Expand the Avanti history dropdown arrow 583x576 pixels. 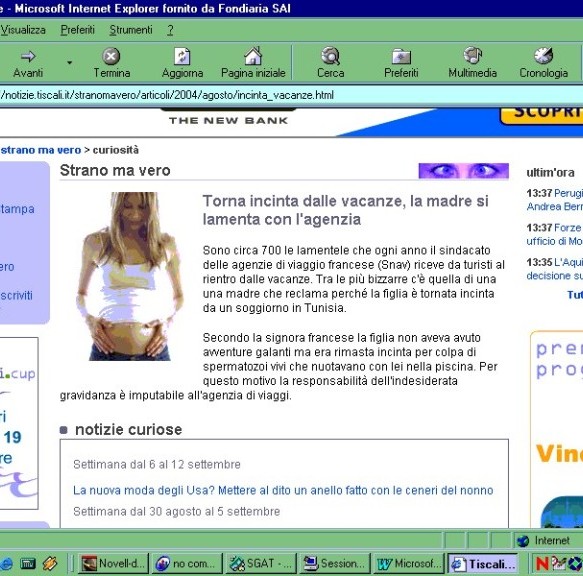70,62
